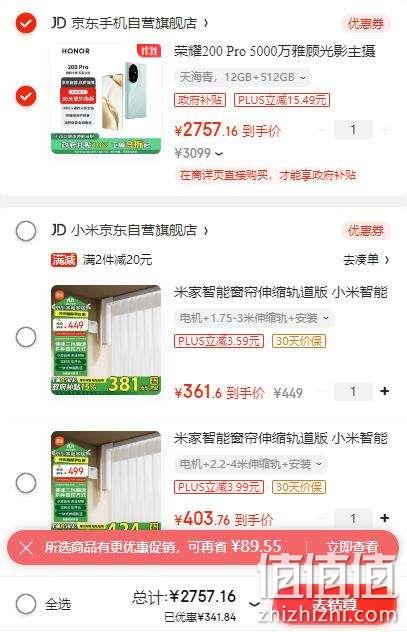
Task: Increase quantity of the ¥403.76 curtain item
Action: click(385, 518)
